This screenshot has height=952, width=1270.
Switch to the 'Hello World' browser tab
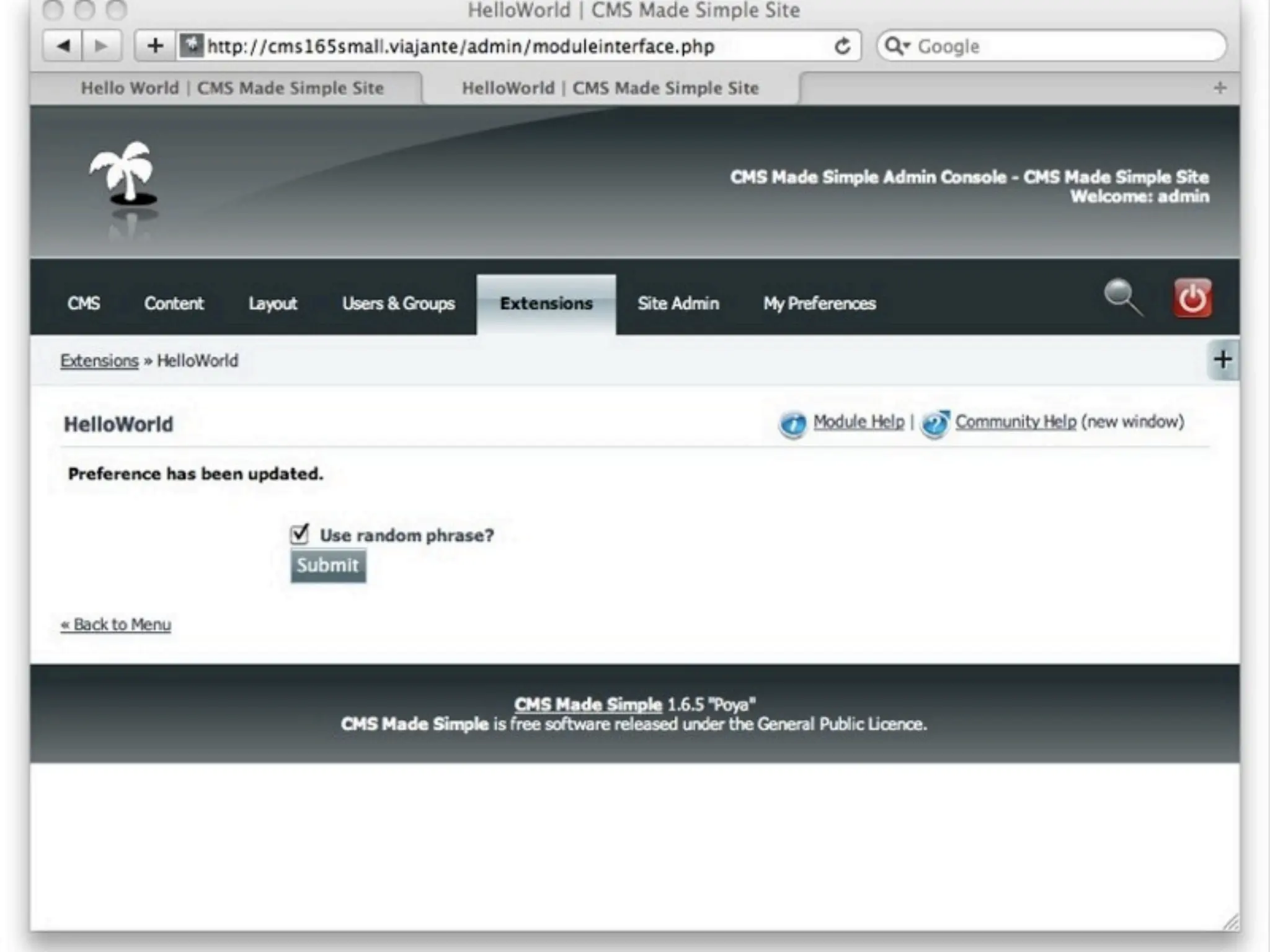(x=232, y=88)
